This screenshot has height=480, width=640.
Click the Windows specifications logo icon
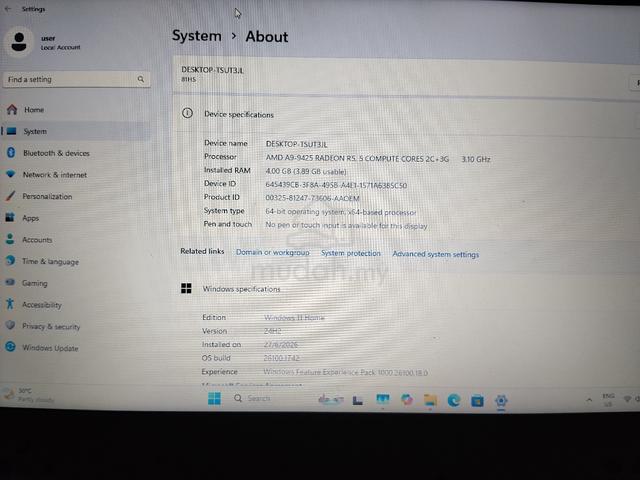coord(186,288)
